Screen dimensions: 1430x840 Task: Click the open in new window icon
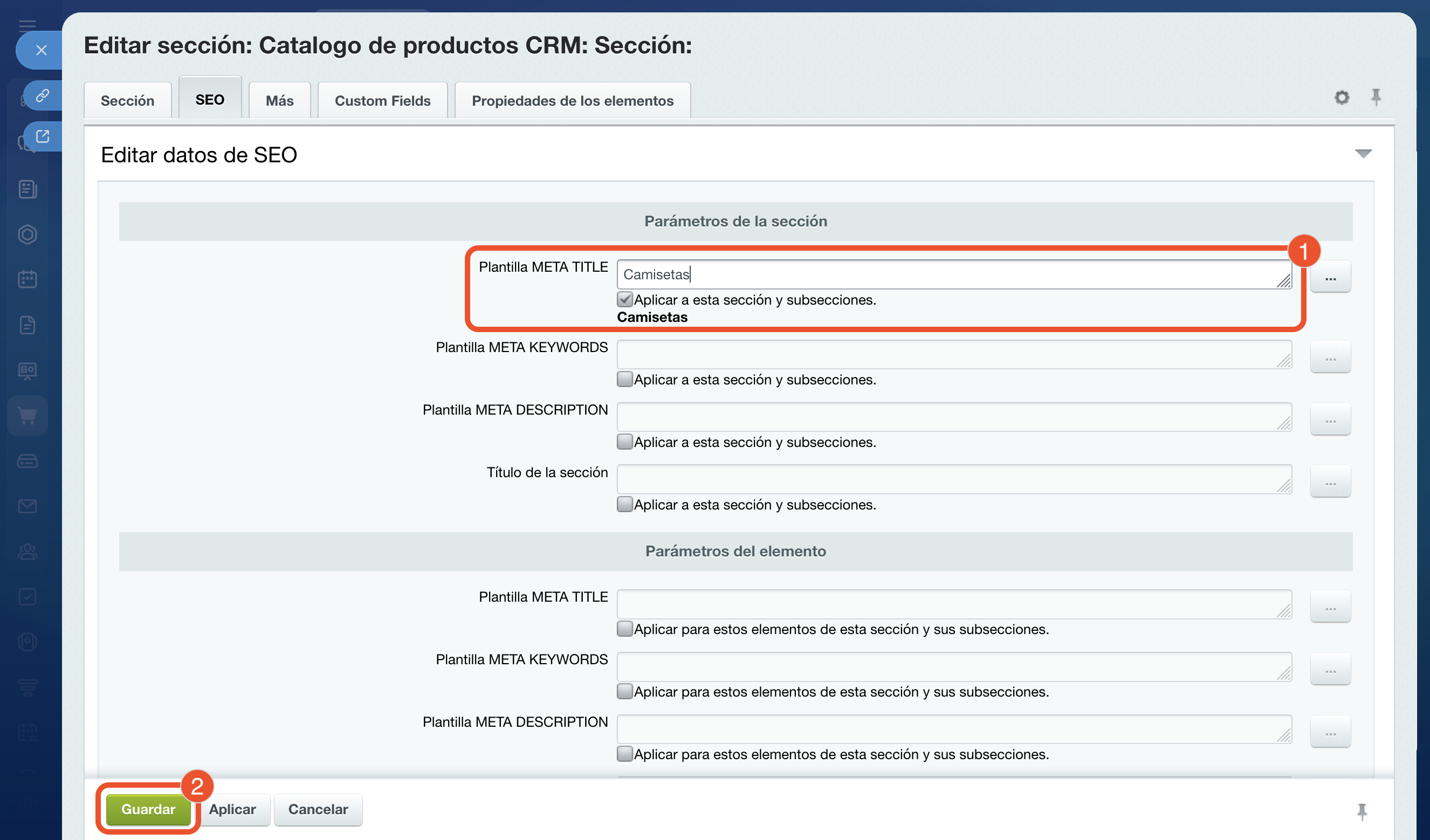pos(43,137)
